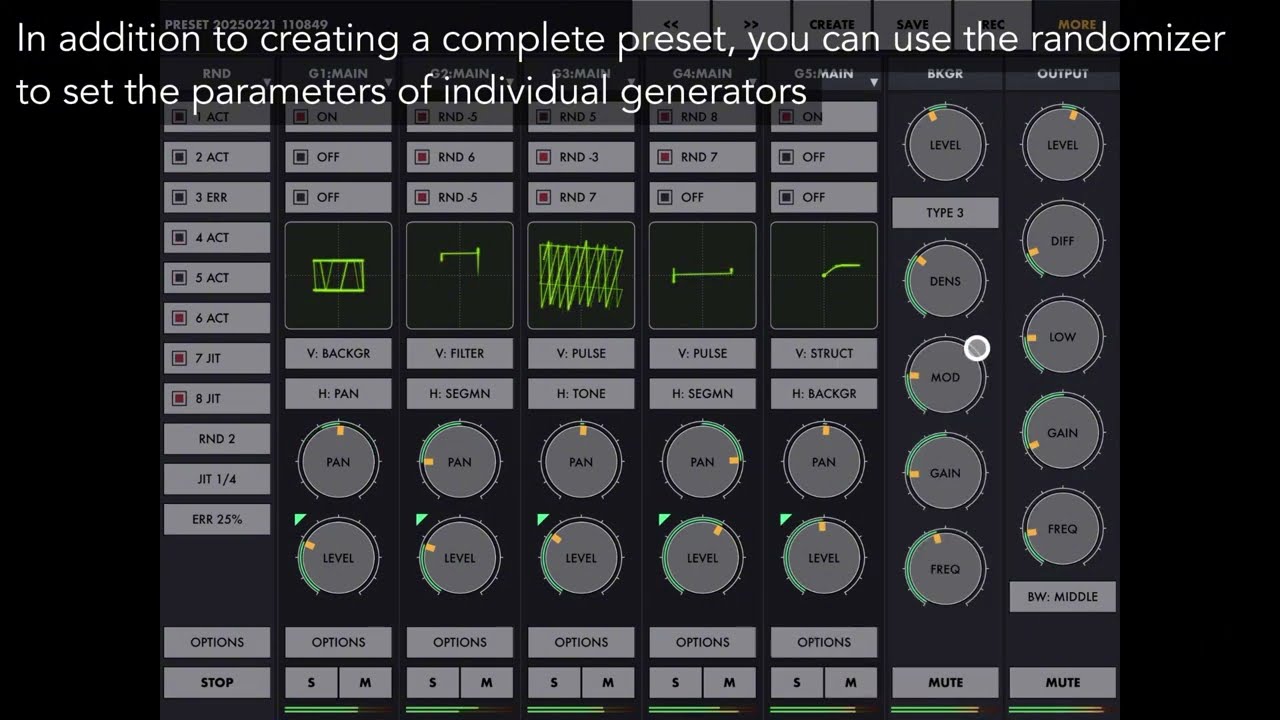Toggle the RND -3 checkbox in G3
This screenshot has height=720, width=1280.
(543, 157)
